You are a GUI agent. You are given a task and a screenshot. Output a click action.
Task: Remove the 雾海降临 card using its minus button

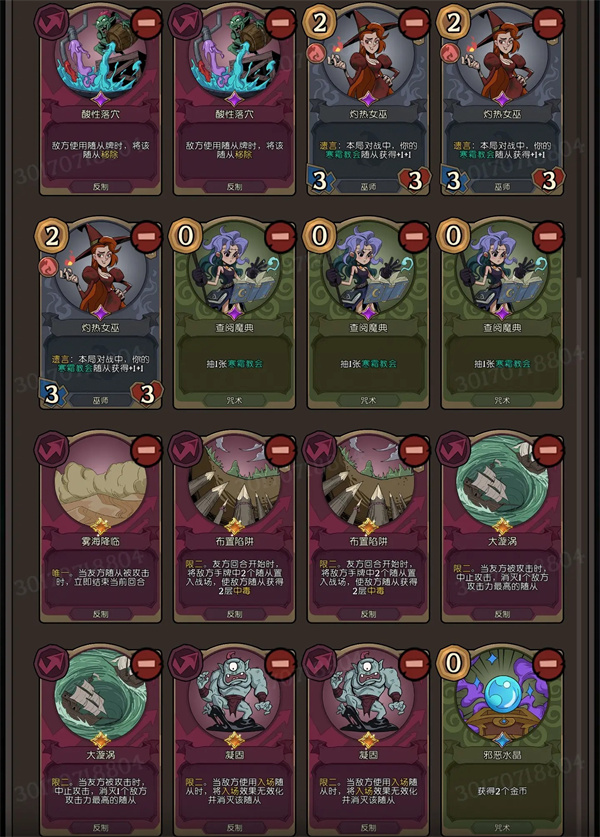pos(146,451)
